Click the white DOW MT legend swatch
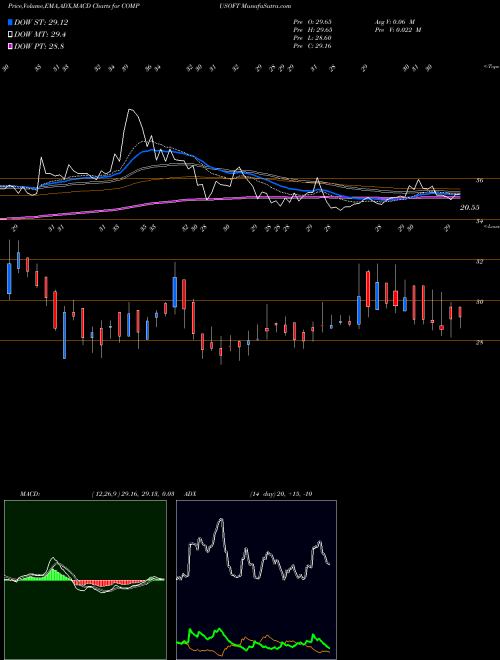The height and width of the screenshot is (660, 500). coord(11,35)
